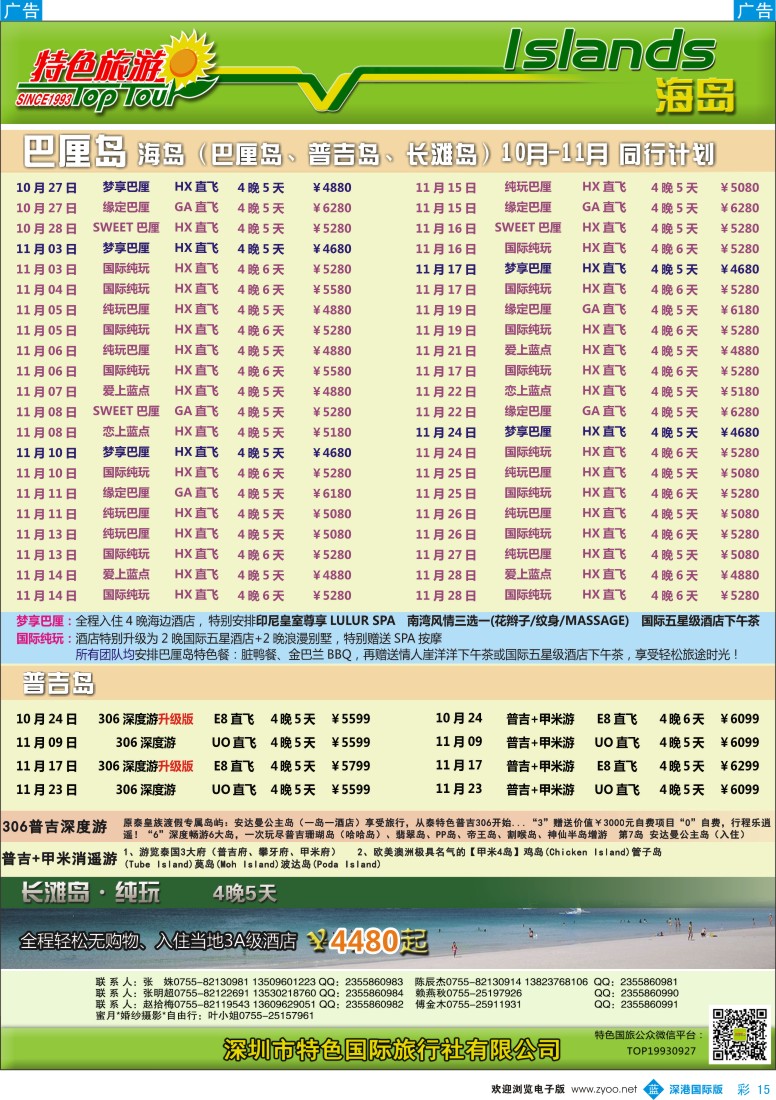The width and height of the screenshot is (776, 1100).
Task: Click the 306普吉深度游 description label
Action: (x=55, y=826)
